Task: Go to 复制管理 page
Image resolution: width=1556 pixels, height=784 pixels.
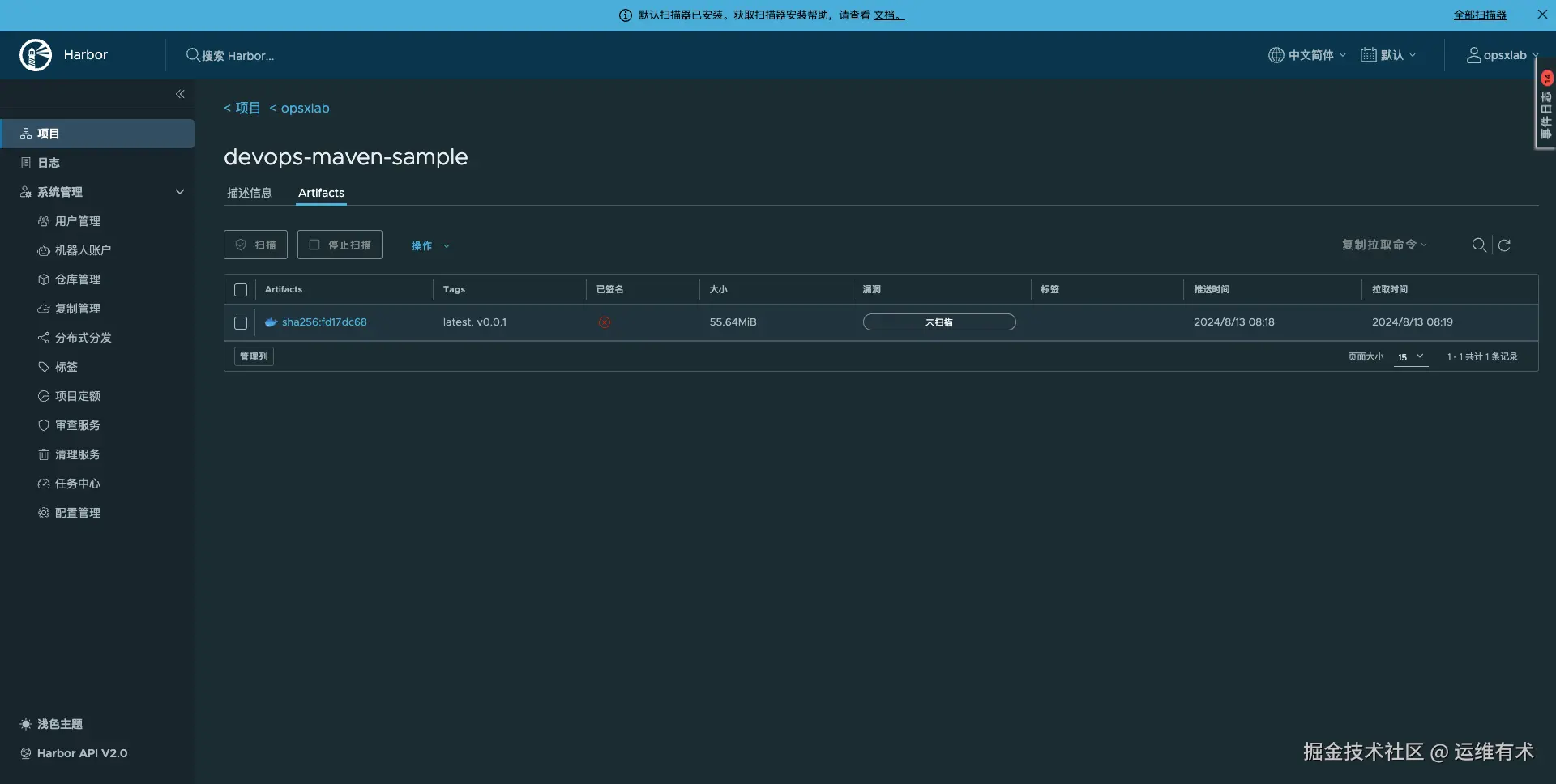Action: [78, 308]
